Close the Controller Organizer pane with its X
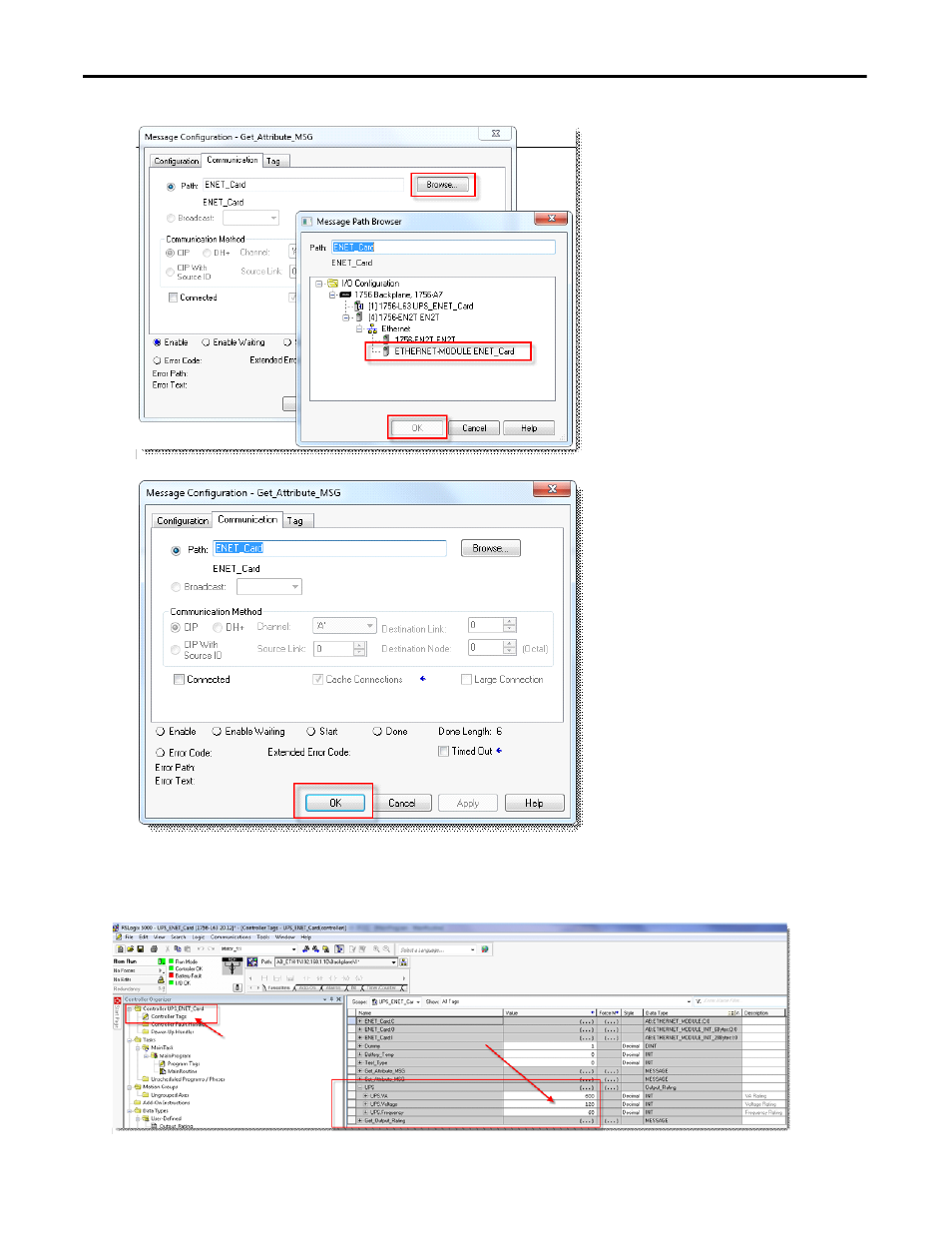 [338, 999]
